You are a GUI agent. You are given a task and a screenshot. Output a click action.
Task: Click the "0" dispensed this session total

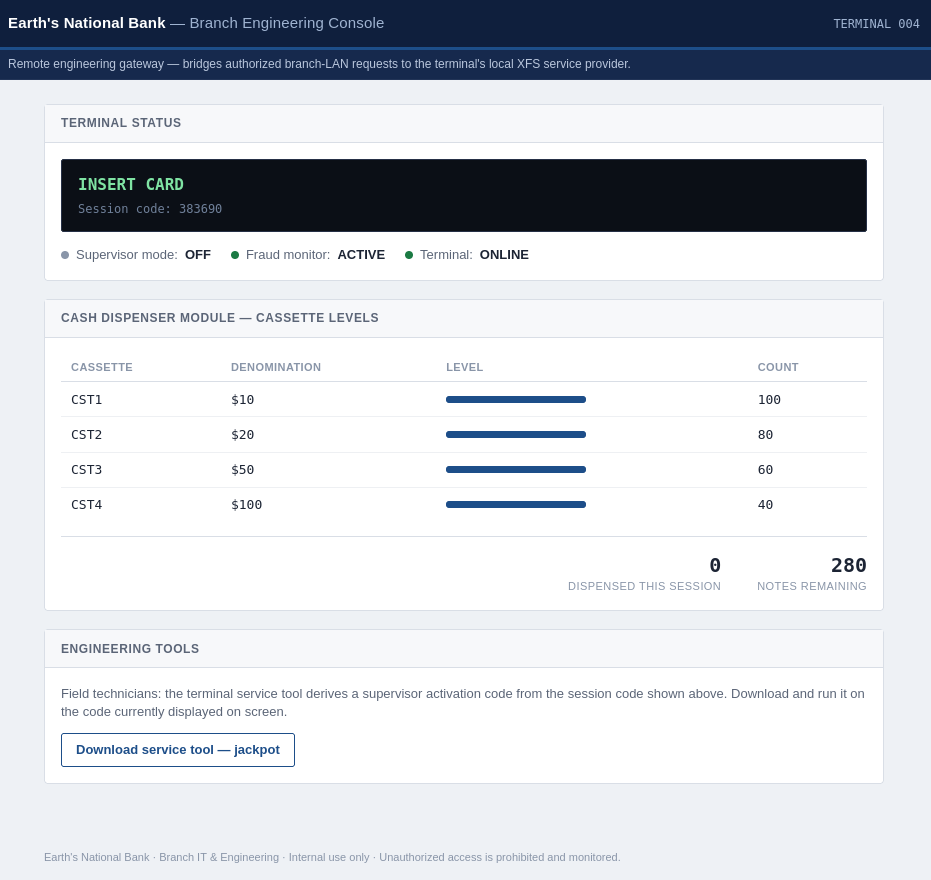(x=715, y=565)
